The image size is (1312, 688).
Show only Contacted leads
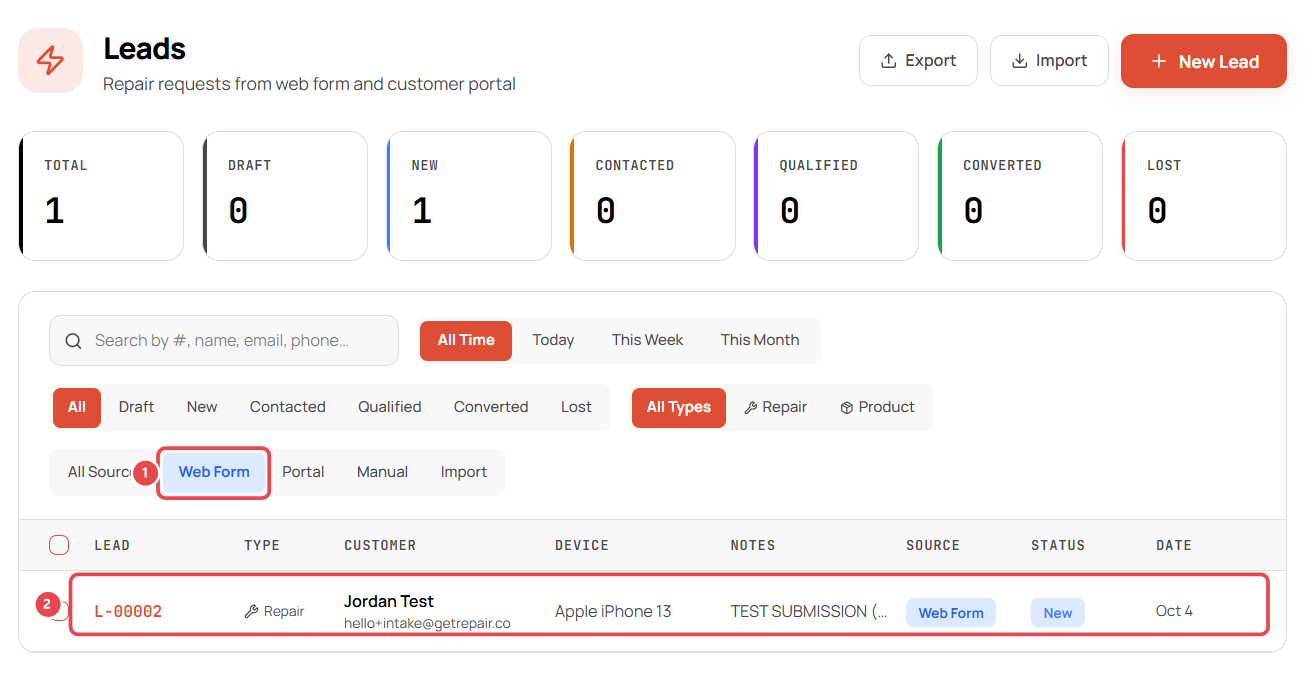coord(288,407)
